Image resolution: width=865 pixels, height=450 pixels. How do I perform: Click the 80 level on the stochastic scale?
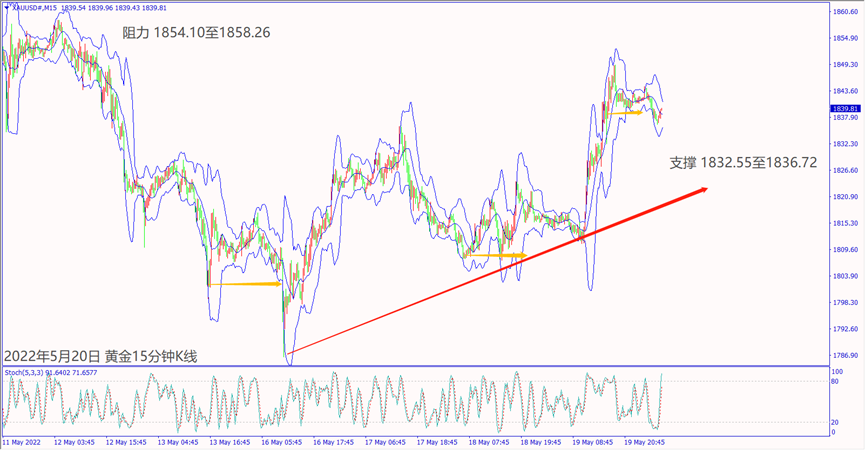pyautogui.click(x=835, y=382)
